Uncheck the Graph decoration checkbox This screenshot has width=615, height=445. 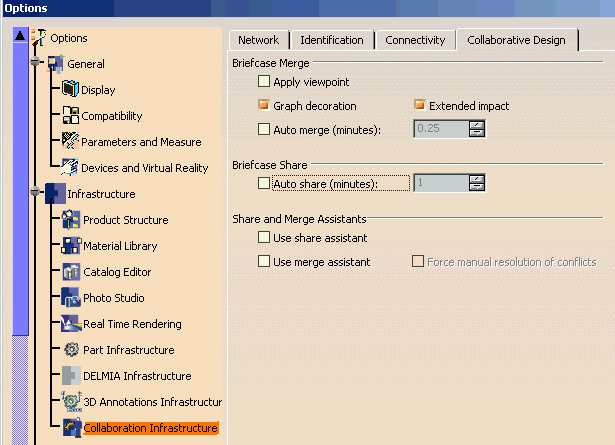click(264, 106)
